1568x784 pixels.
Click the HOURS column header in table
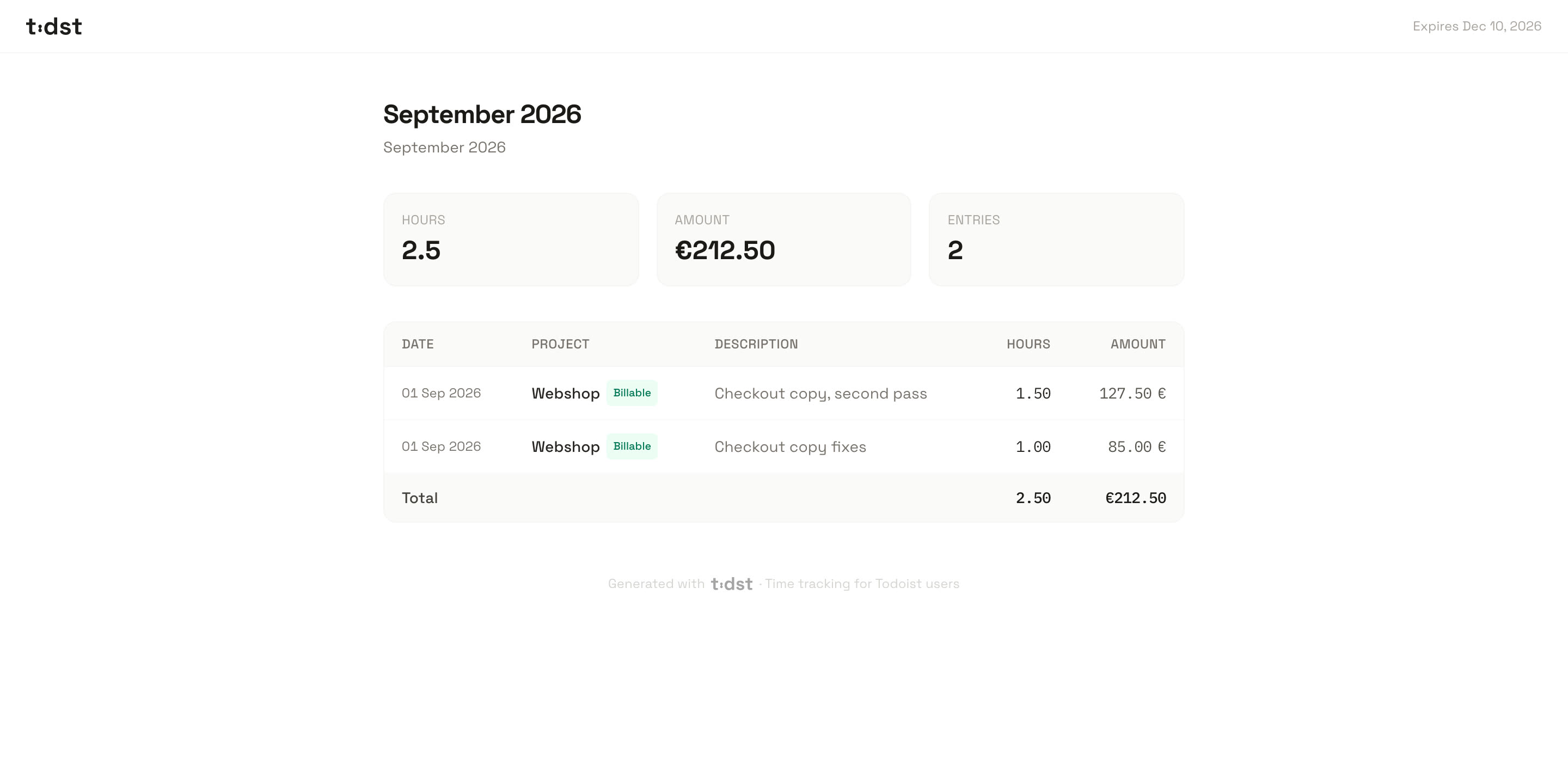(x=1028, y=344)
